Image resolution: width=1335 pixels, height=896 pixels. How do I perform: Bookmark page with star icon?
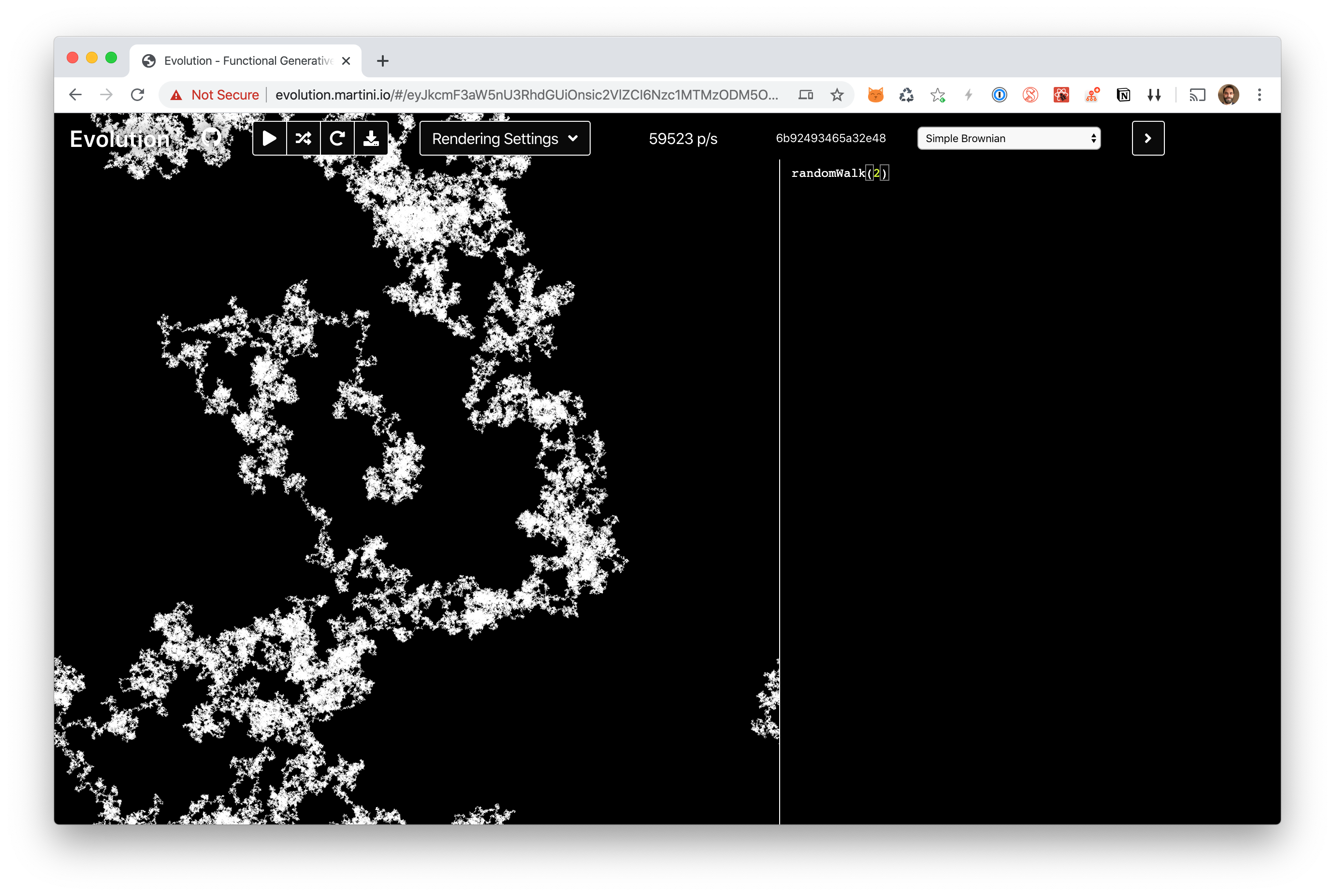[837, 95]
